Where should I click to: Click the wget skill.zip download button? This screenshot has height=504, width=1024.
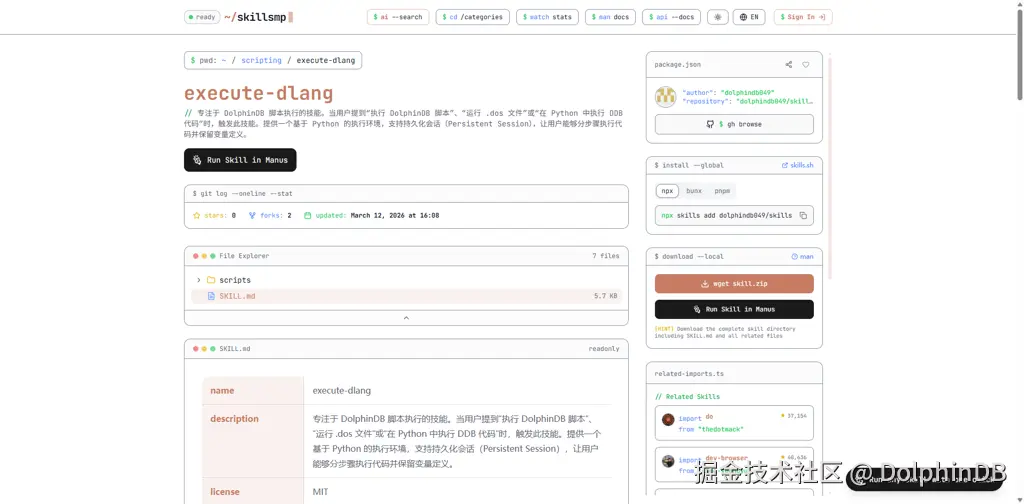coord(734,284)
